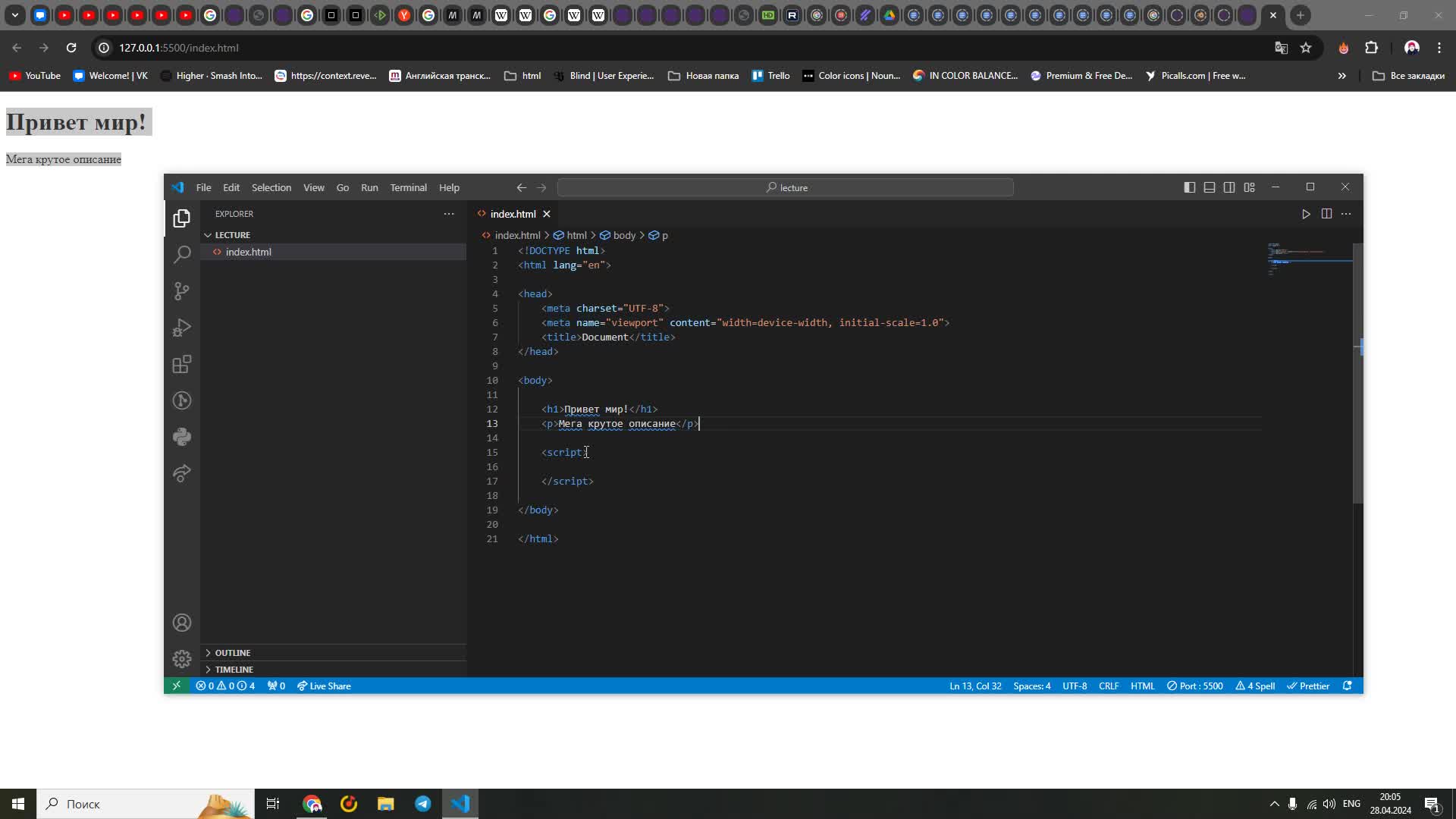1456x819 pixels.
Task: Open the Help menu
Action: pos(449,187)
